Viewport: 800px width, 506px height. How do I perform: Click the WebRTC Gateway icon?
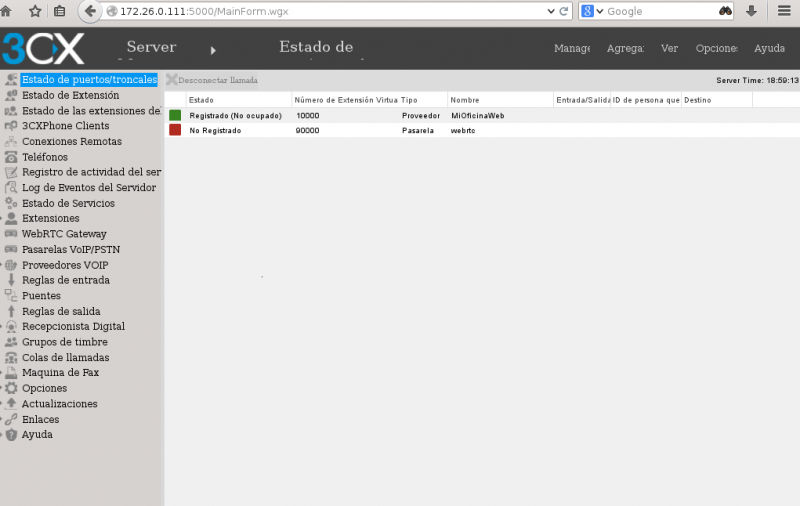click(x=11, y=234)
